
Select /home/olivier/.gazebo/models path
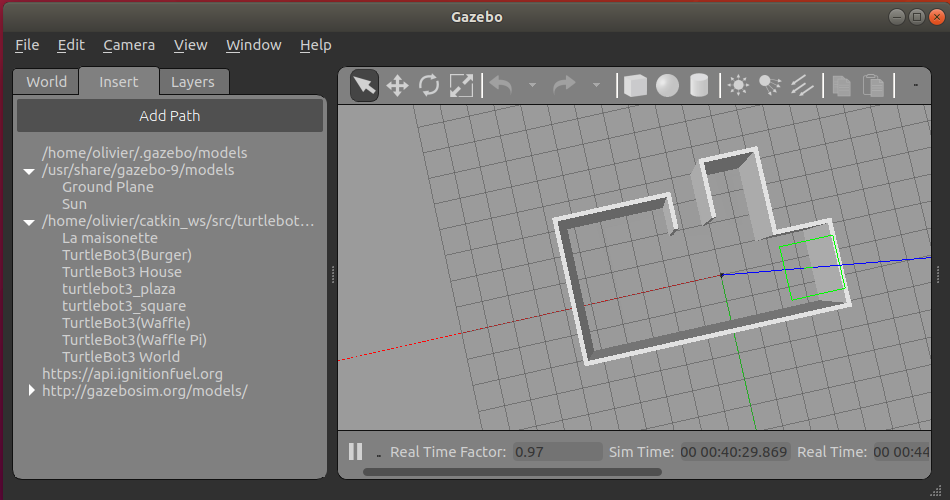(144, 153)
